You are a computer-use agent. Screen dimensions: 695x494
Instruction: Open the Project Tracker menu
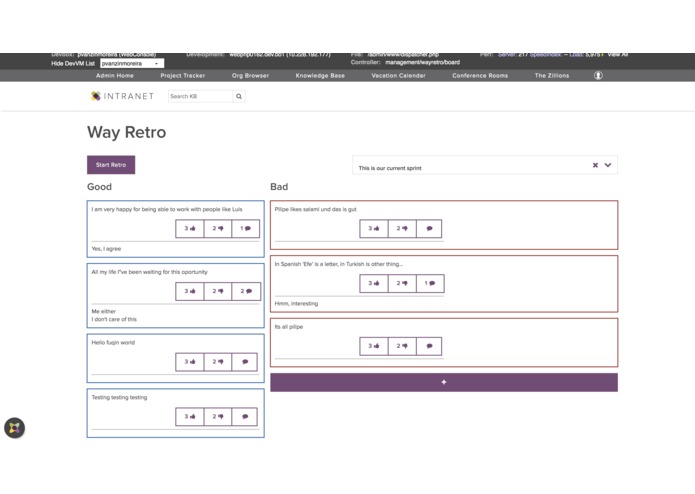[183, 76]
